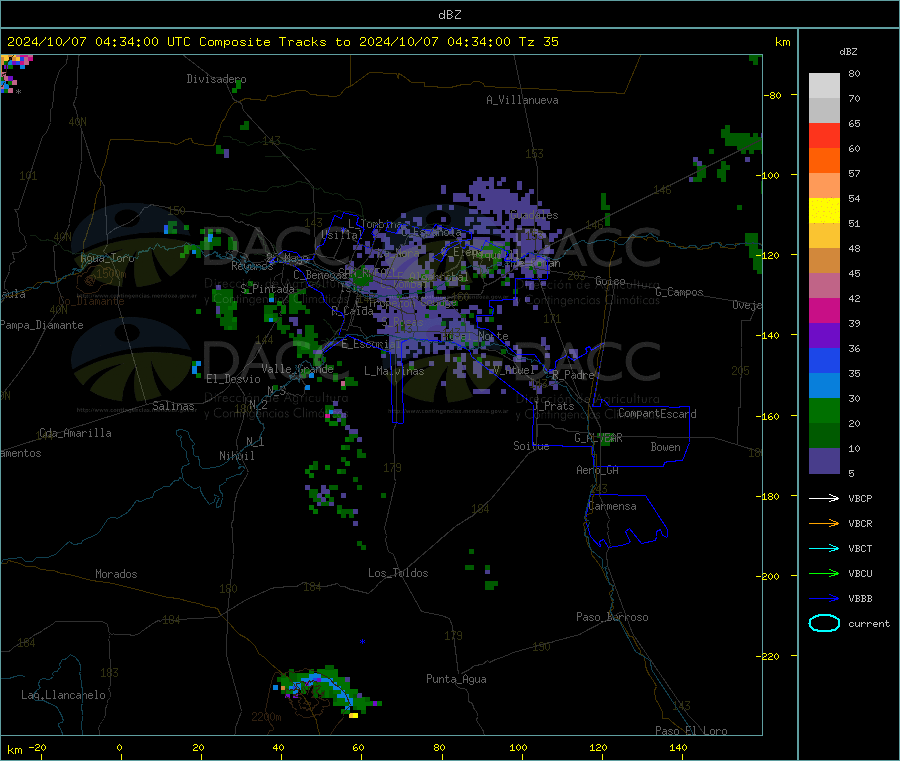900x761 pixels.
Task: Select the bright green swatch near 30 dBZ
Action: 824,410
